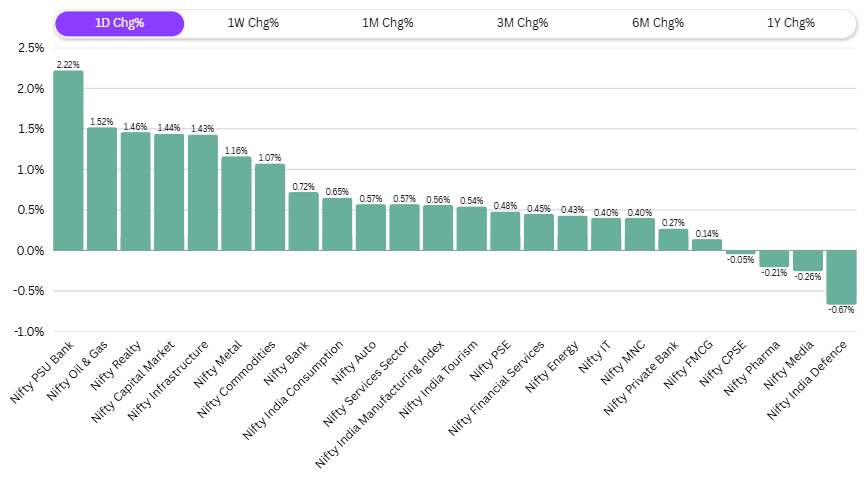Image resolution: width=868 pixels, height=477 pixels.
Task: Select the 1D Chg% tab
Action: coord(120,23)
